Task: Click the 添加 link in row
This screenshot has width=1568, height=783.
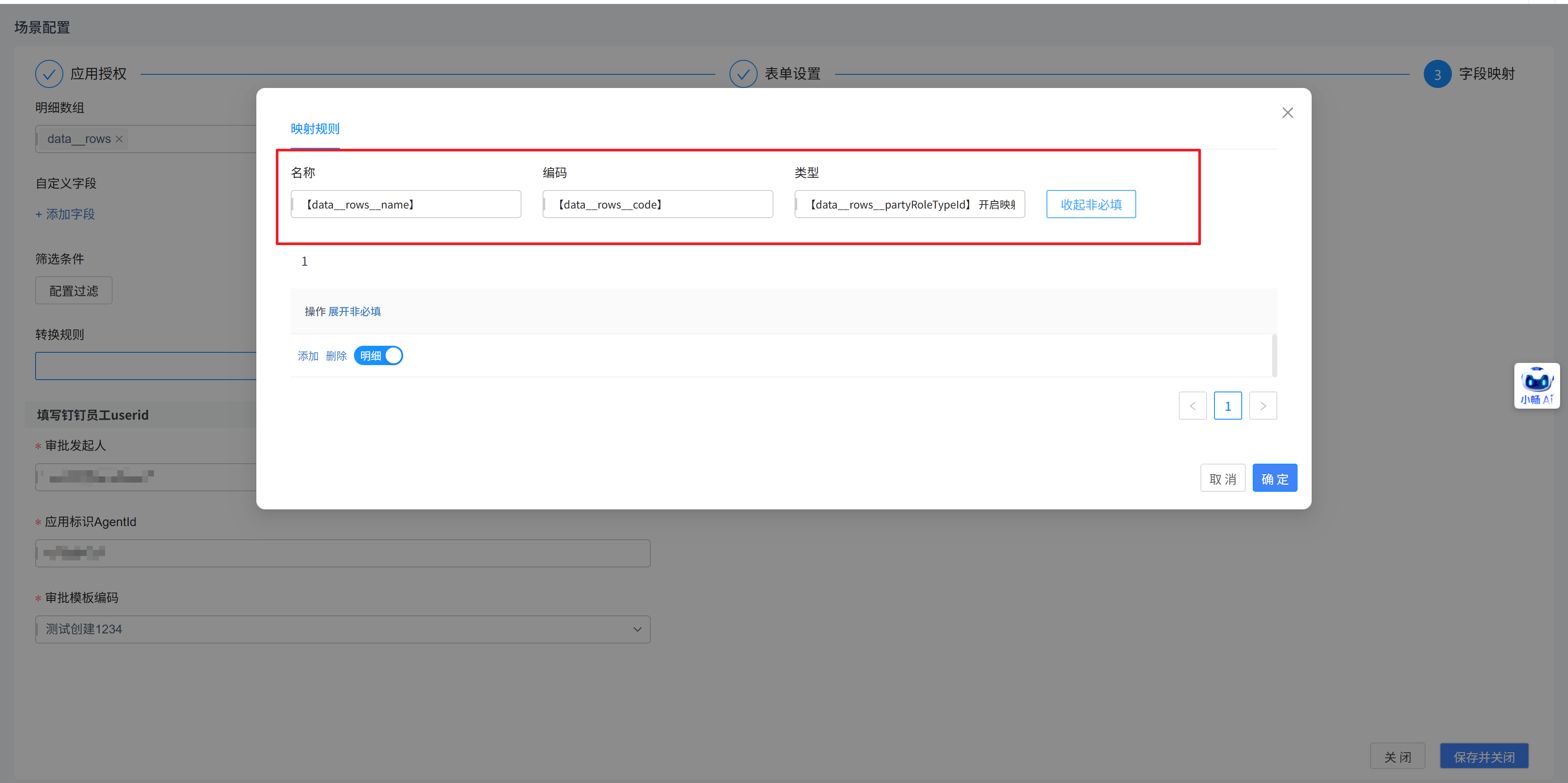Action: (308, 355)
